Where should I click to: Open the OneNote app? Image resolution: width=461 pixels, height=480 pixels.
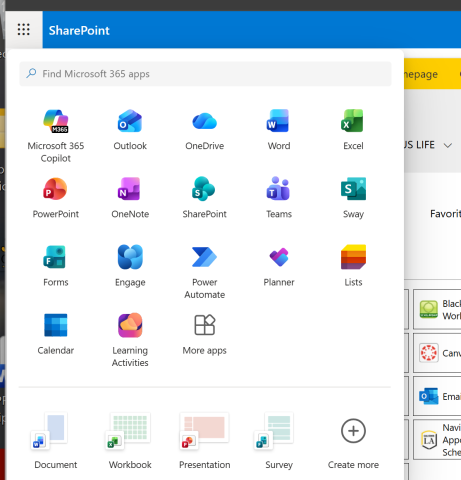(130, 198)
